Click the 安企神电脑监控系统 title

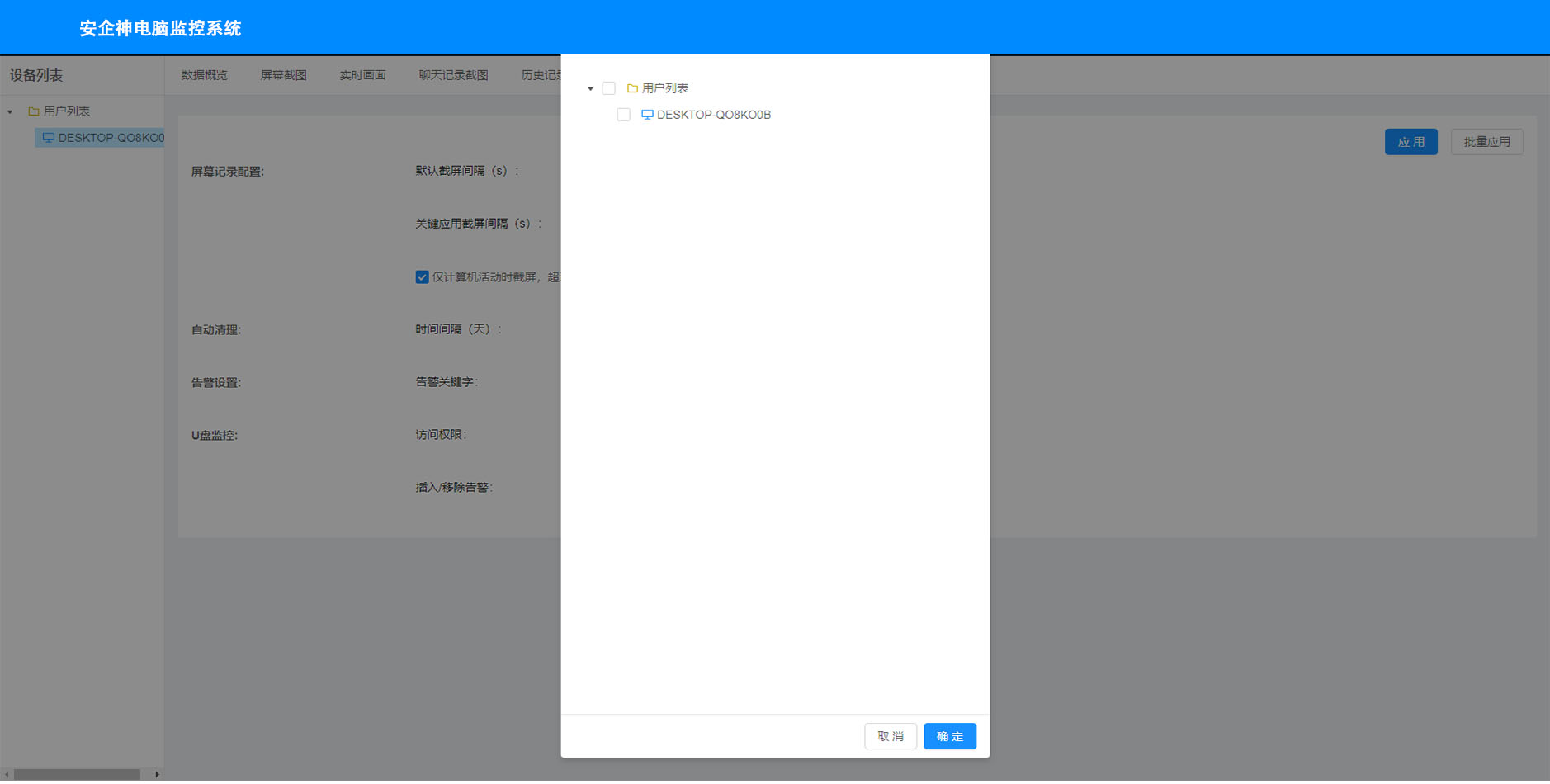pos(160,29)
